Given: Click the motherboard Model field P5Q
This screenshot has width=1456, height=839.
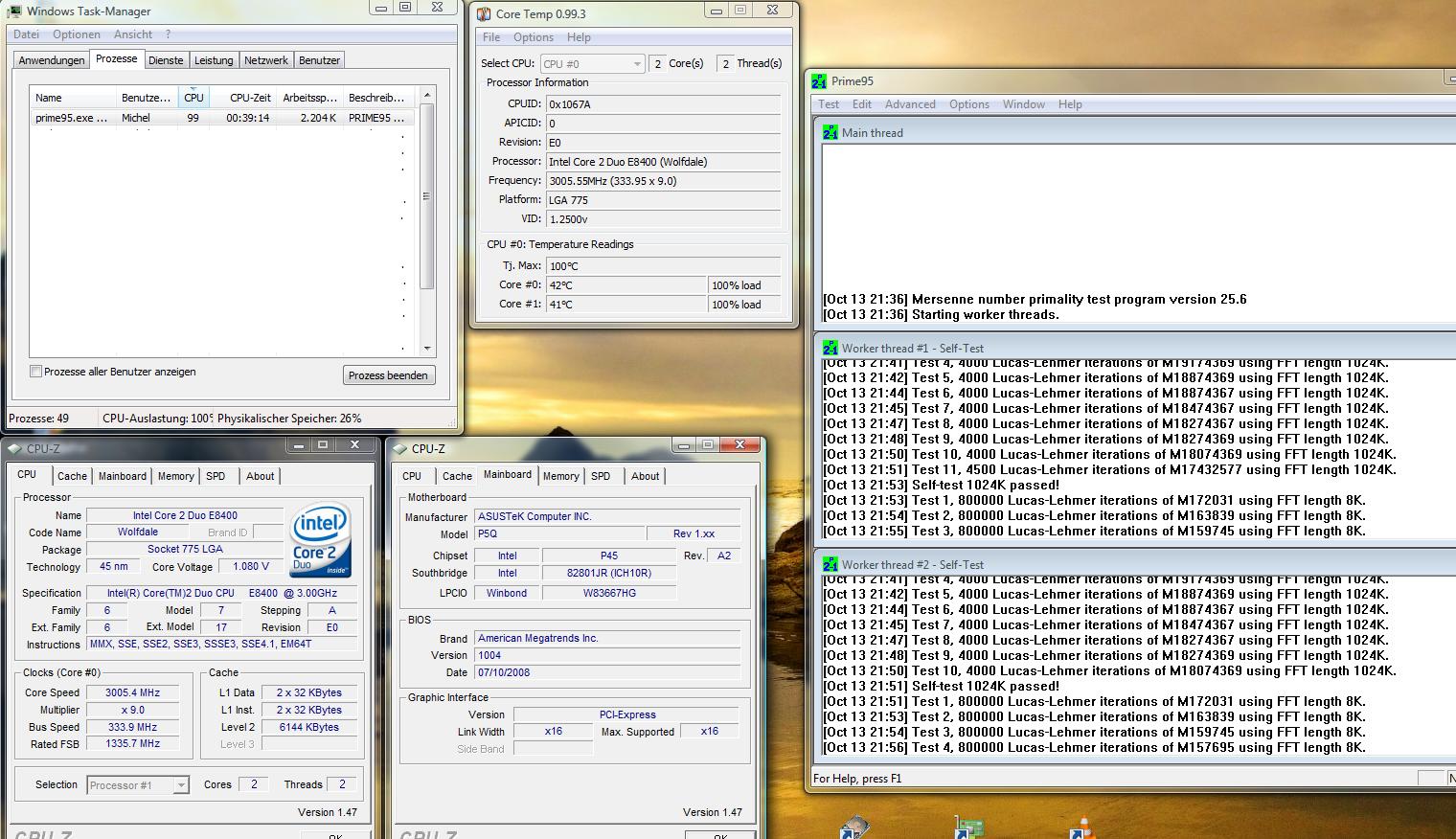Looking at the screenshot, I should [x=558, y=533].
